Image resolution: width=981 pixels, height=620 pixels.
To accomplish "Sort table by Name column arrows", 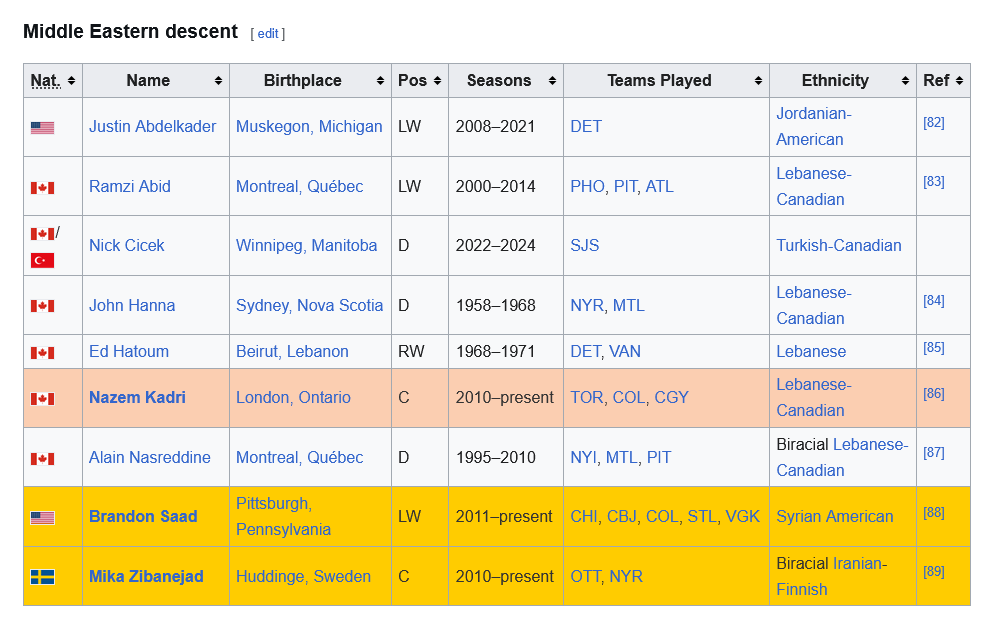I will [x=218, y=81].
